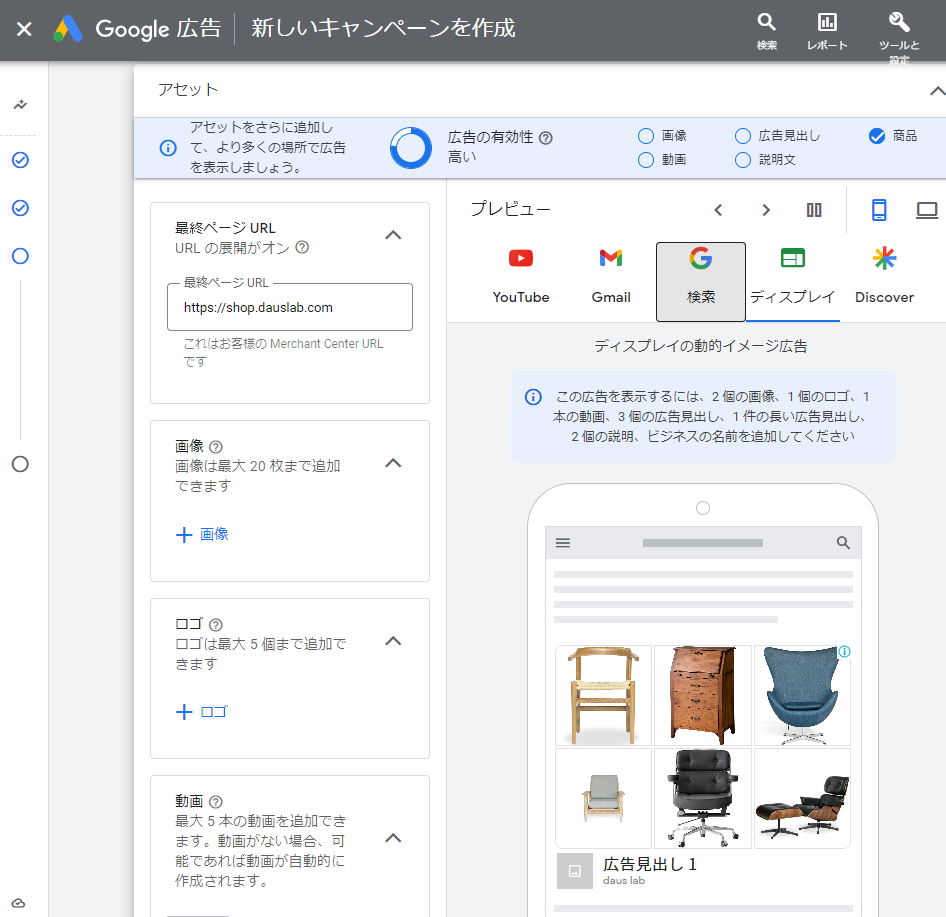The height and width of the screenshot is (917, 946).
Task: Pause the preview rotation
Action: point(814,210)
